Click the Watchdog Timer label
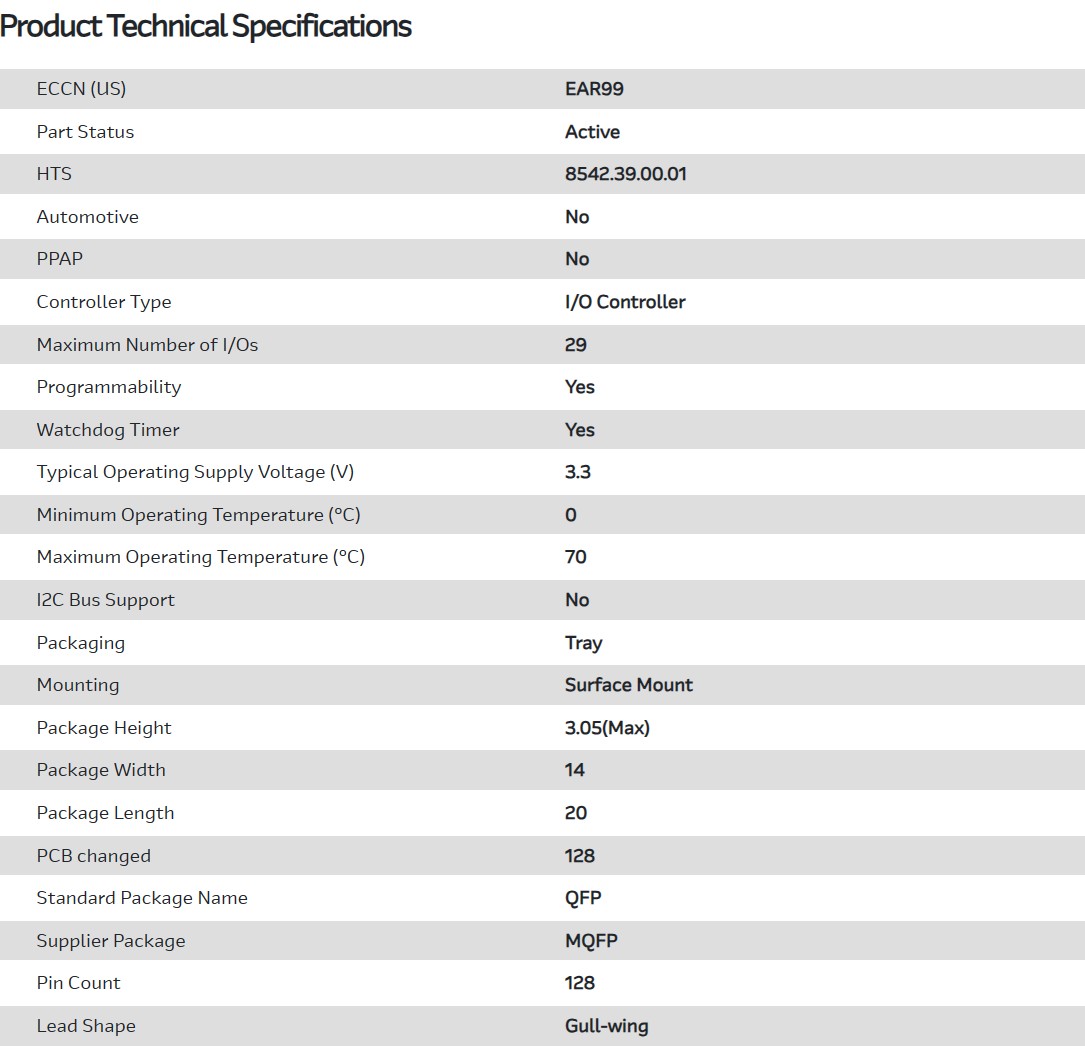This screenshot has height=1046, width=1085. pyautogui.click(x=108, y=430)
